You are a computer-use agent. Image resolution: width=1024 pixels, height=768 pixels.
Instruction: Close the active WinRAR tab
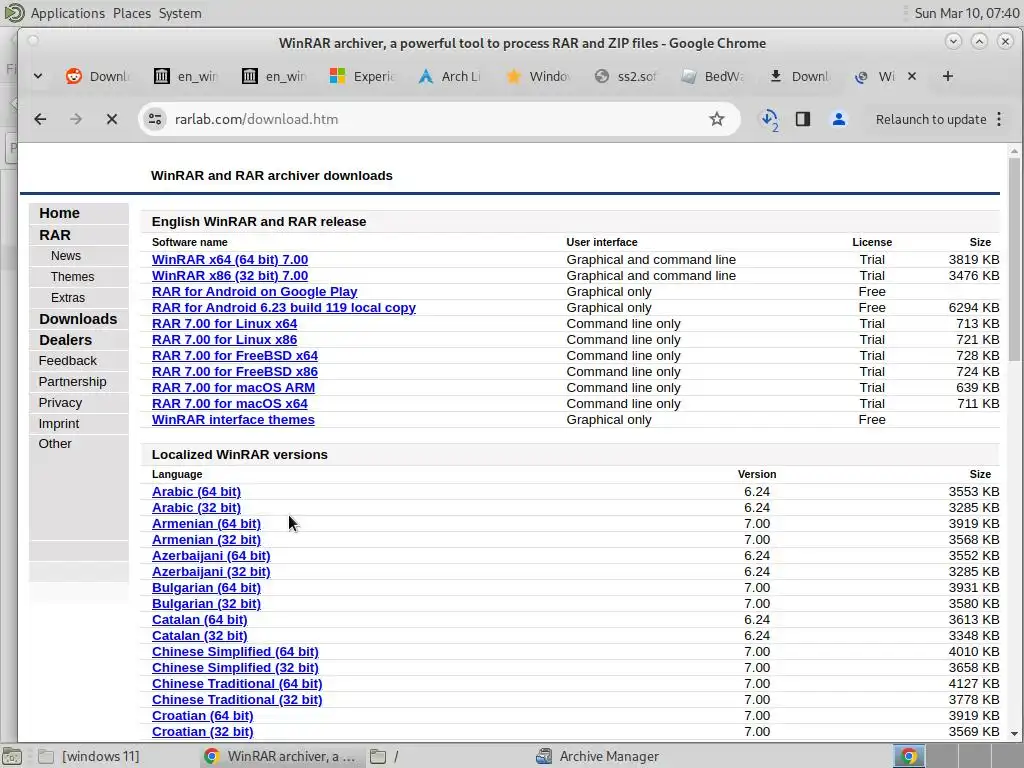click(x=912, y=76)
